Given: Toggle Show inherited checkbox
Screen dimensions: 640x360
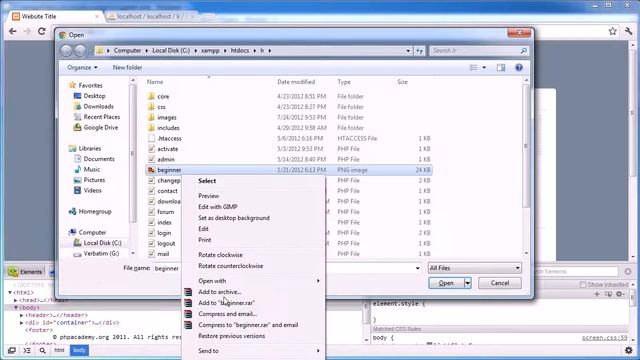Looking at the screenshot, I should pos(583,284).
